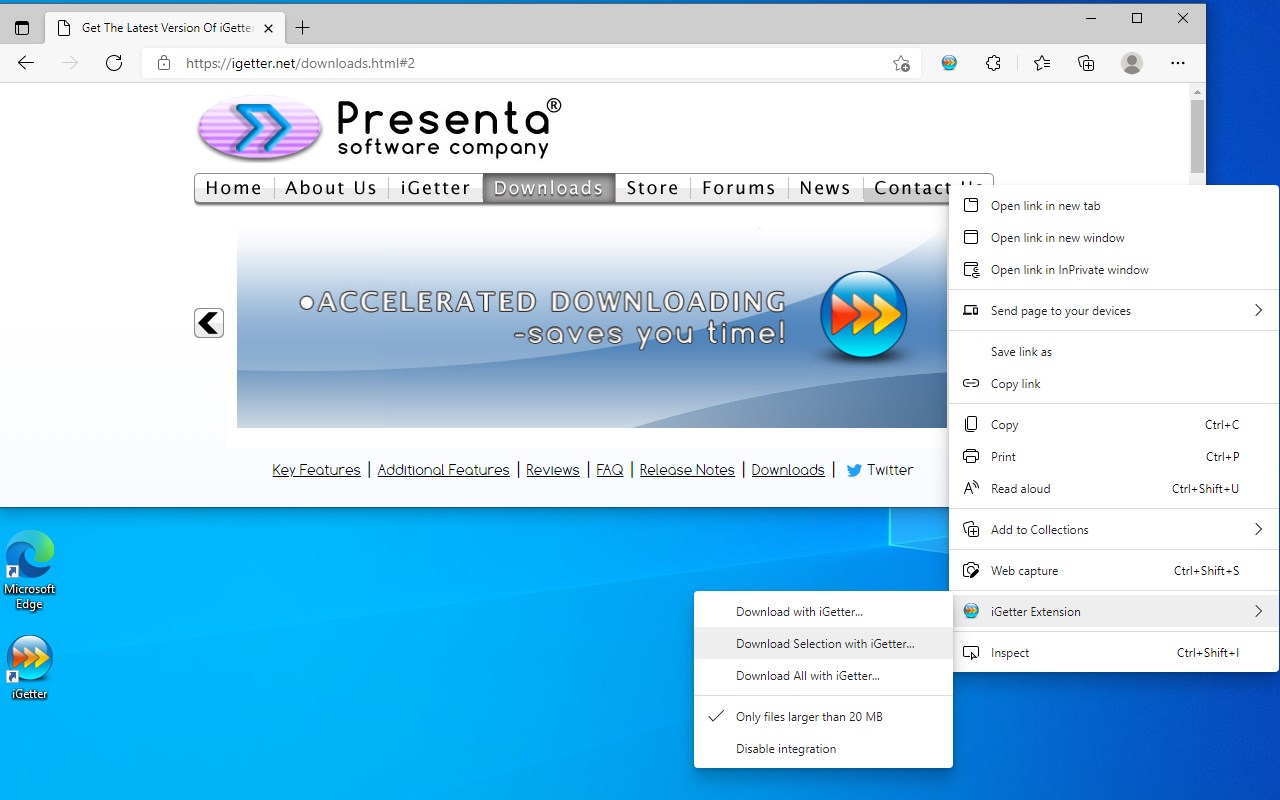
Task: Click the page vertical scrollbar thumb
Action: point(1197,137)
